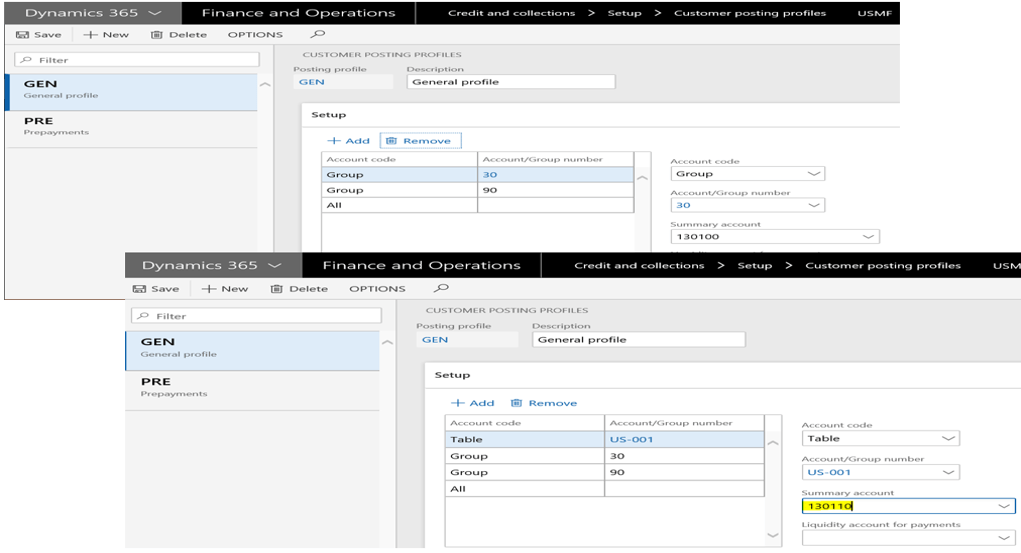This screenshot has height=553, width=1021.
Task: Open the Dynamics 365 dropdown in lower window
Action: 276,266
